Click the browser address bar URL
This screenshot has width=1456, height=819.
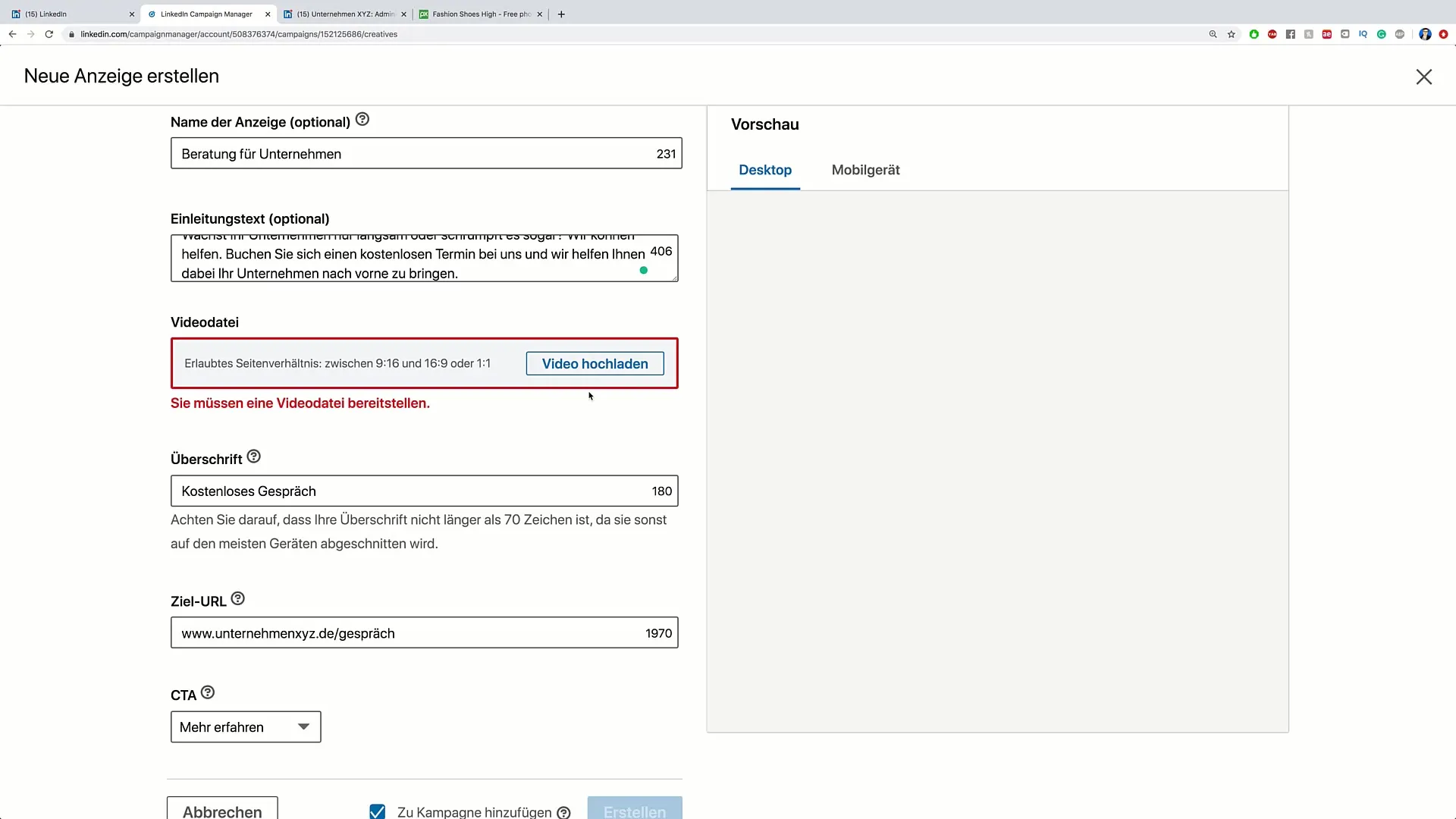tap(239, 34)
